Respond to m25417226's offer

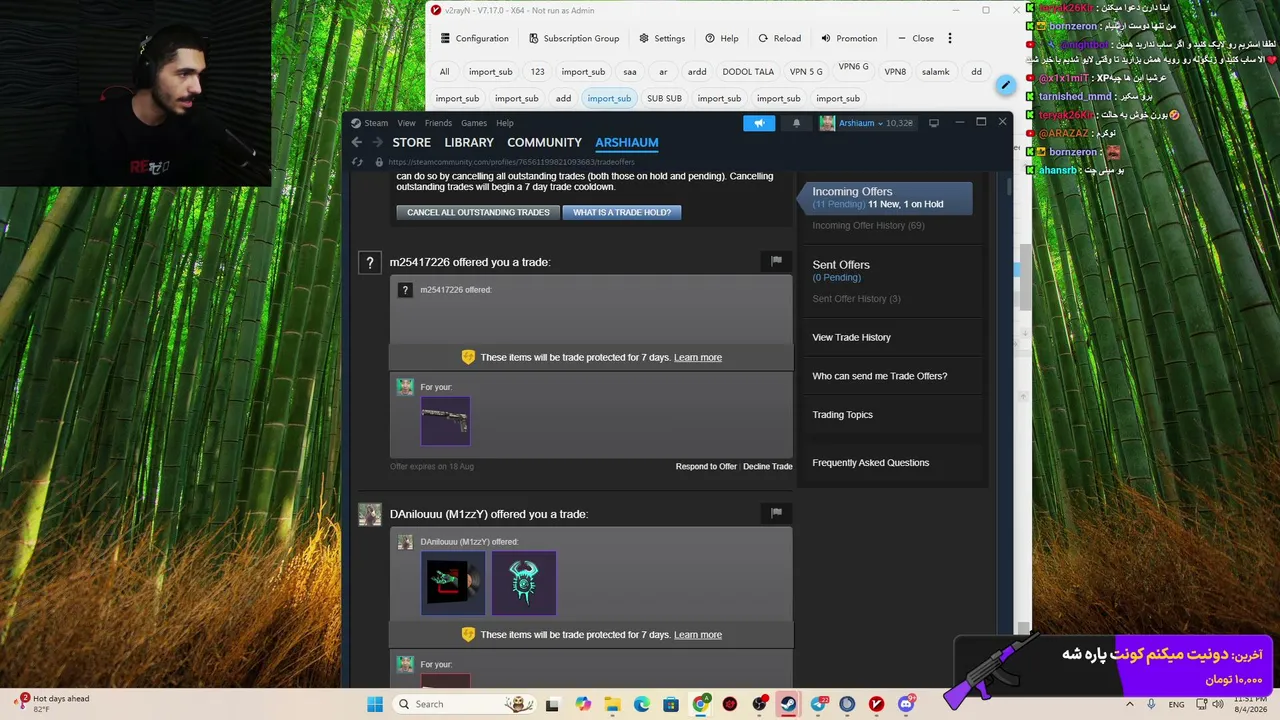[706, 466]
